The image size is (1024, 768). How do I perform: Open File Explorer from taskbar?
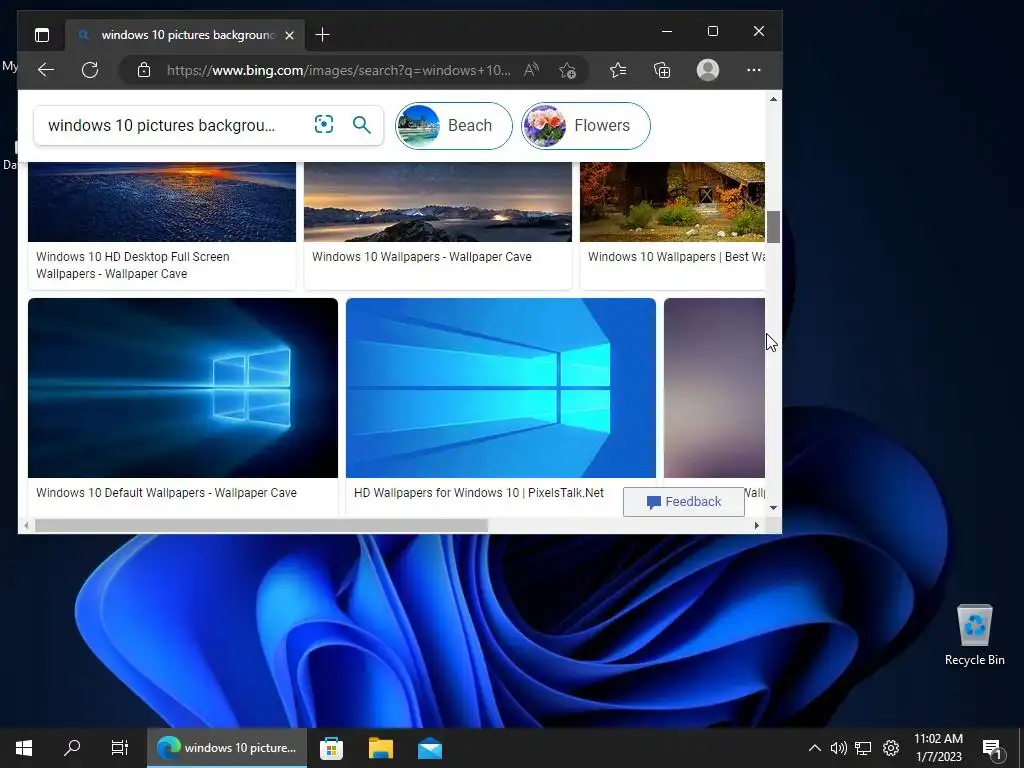[x=381, y=748]
